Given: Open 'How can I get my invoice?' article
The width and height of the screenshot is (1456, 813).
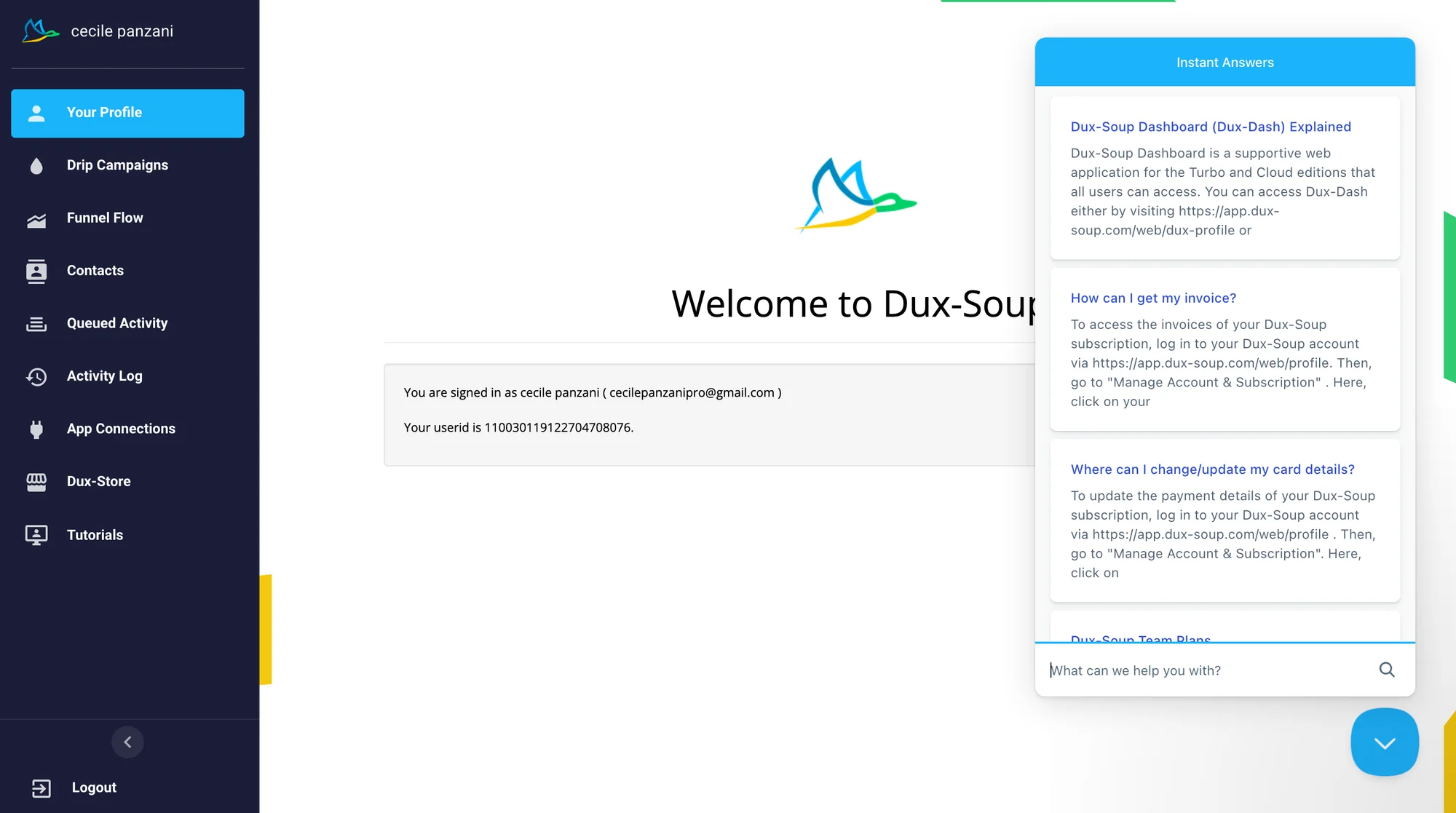Looking at the screenshot, I should (x=1153, y=298).
